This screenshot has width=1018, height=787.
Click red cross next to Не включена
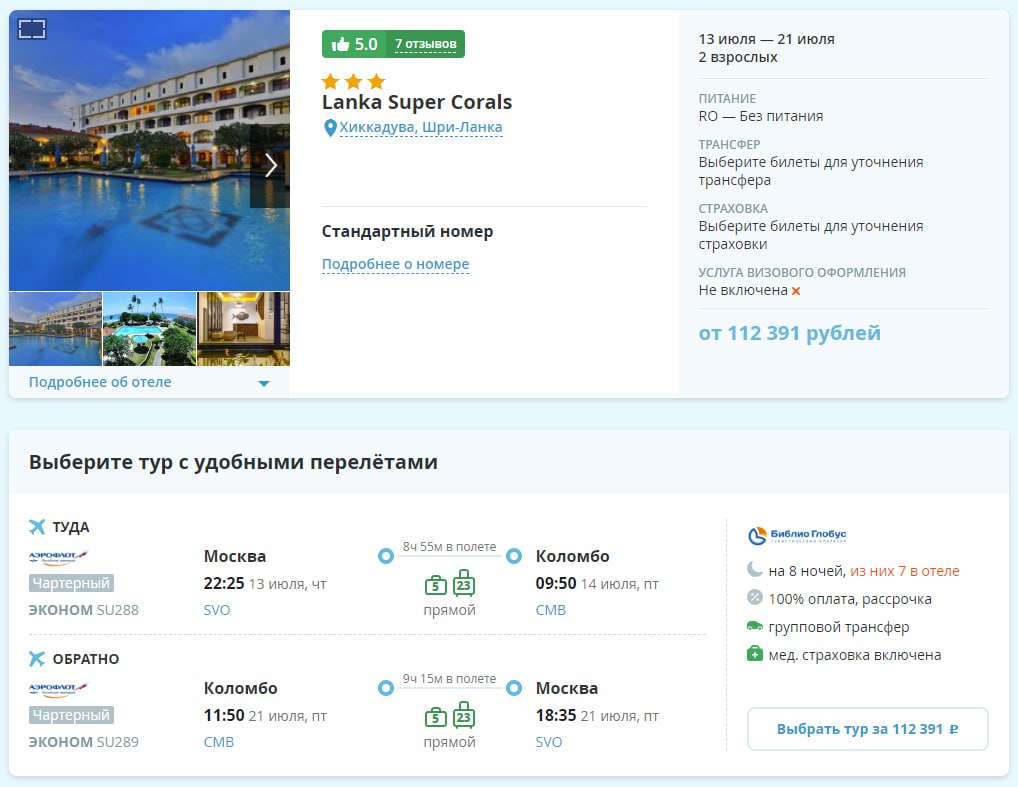[x=796, y=291]
